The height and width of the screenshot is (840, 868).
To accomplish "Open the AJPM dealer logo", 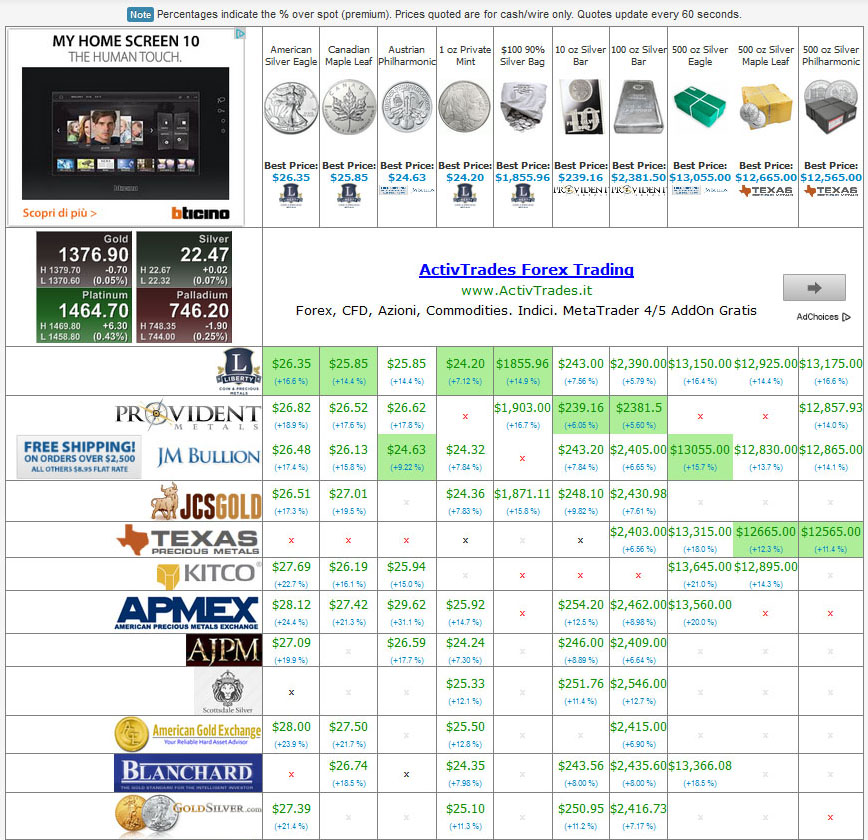I will (224, 650).
